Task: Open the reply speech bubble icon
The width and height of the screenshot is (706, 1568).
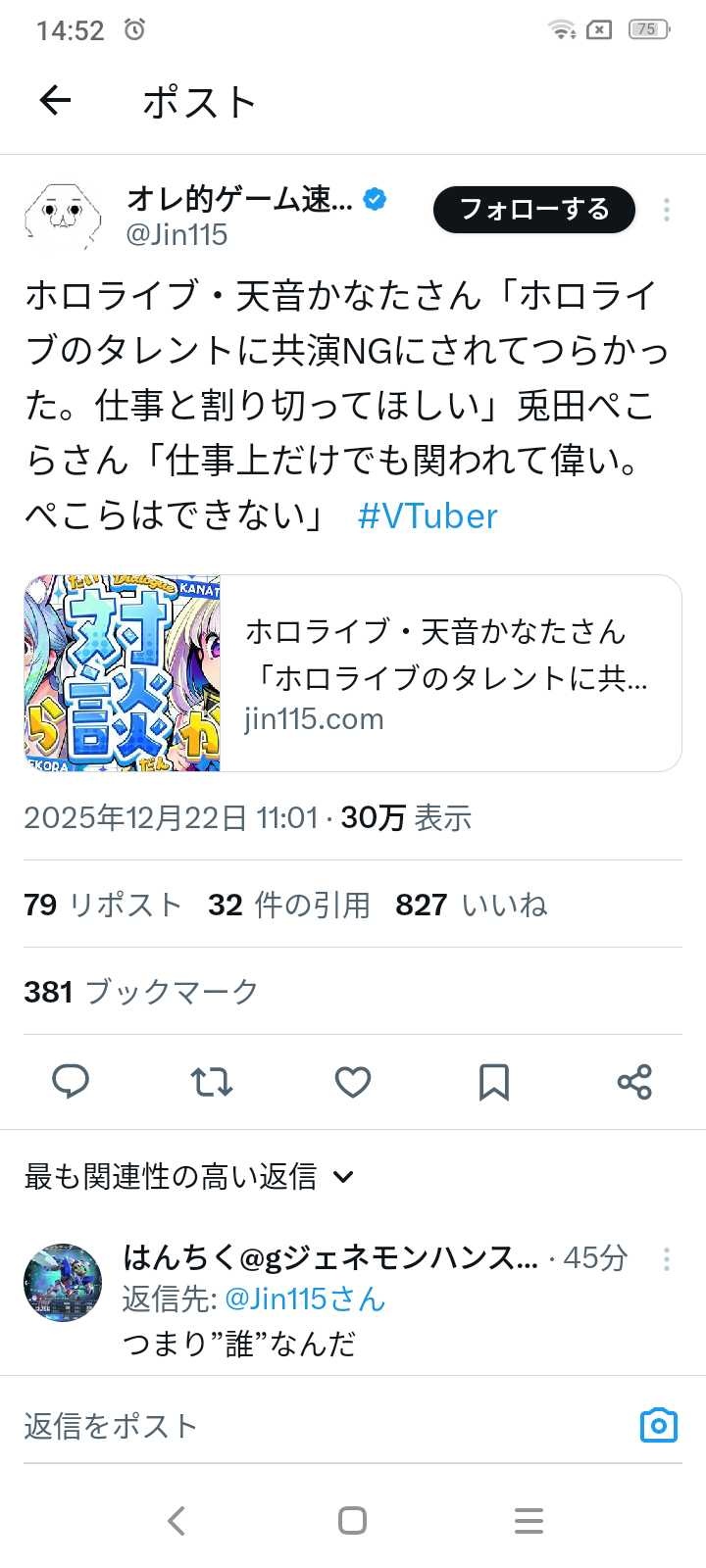Action: click(x=70, y=1082)
